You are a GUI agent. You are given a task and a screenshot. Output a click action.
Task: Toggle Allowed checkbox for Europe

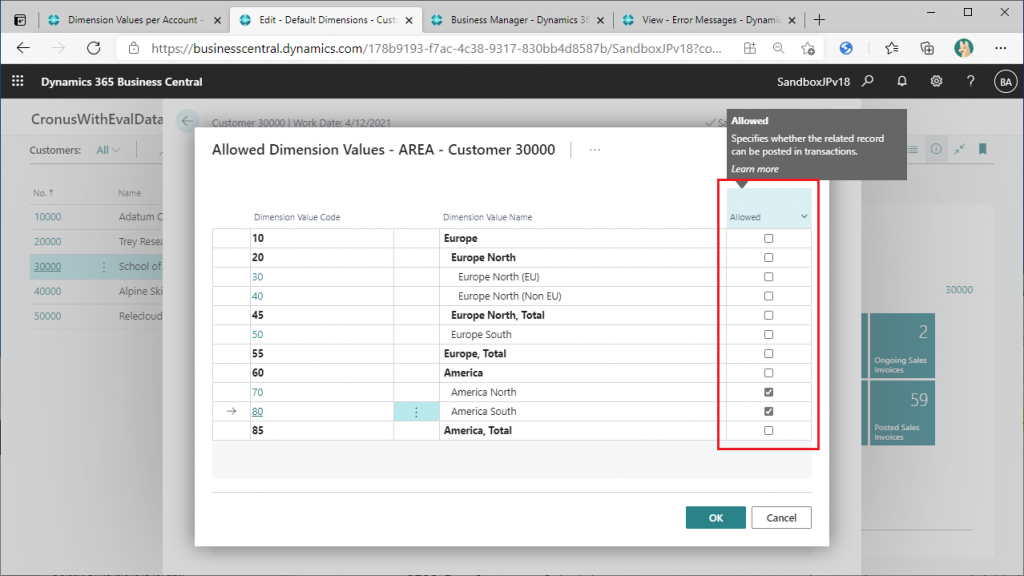click(769, 238)
